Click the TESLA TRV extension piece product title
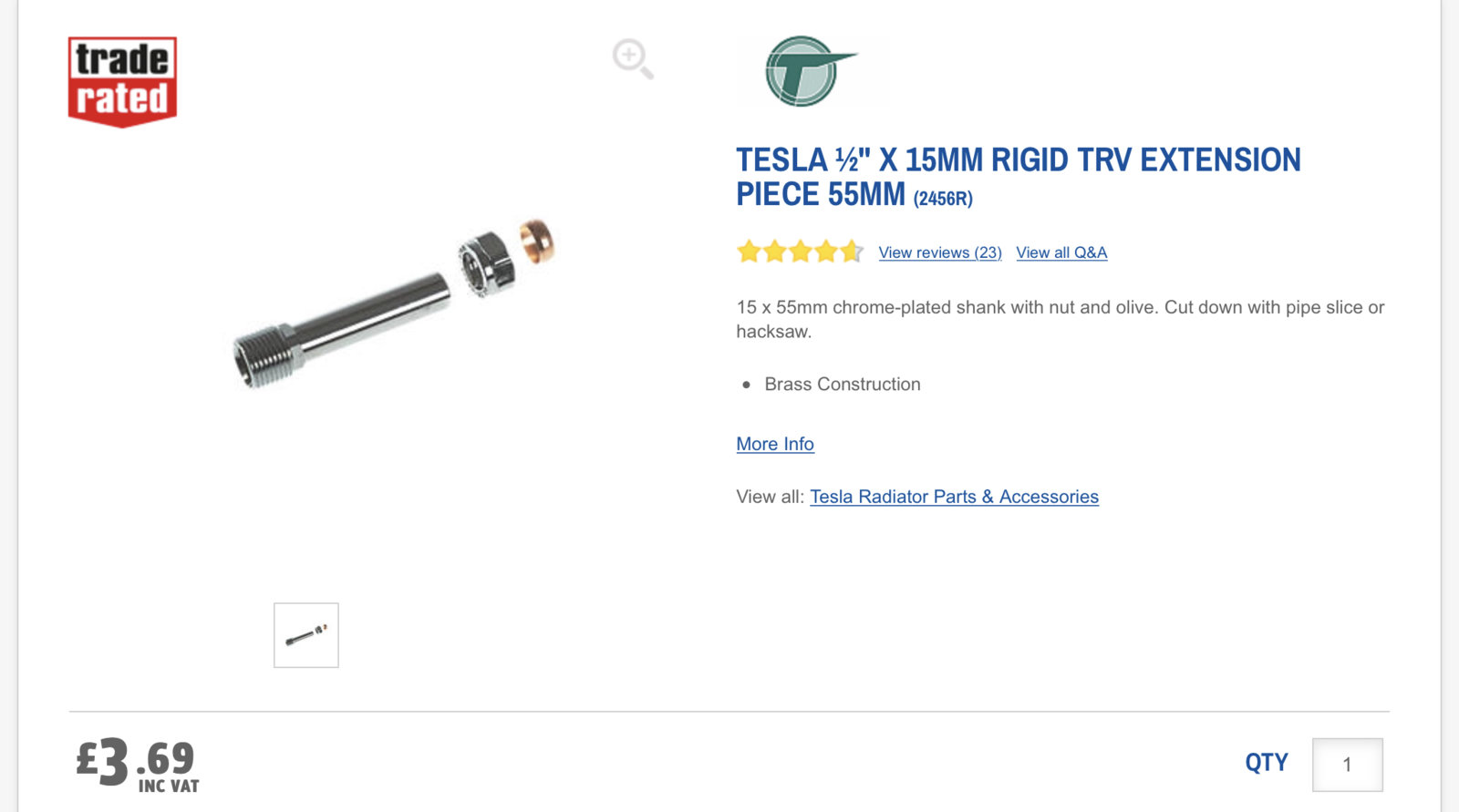This screenshot has height=812, width=1459. (x=1018, y=177)
